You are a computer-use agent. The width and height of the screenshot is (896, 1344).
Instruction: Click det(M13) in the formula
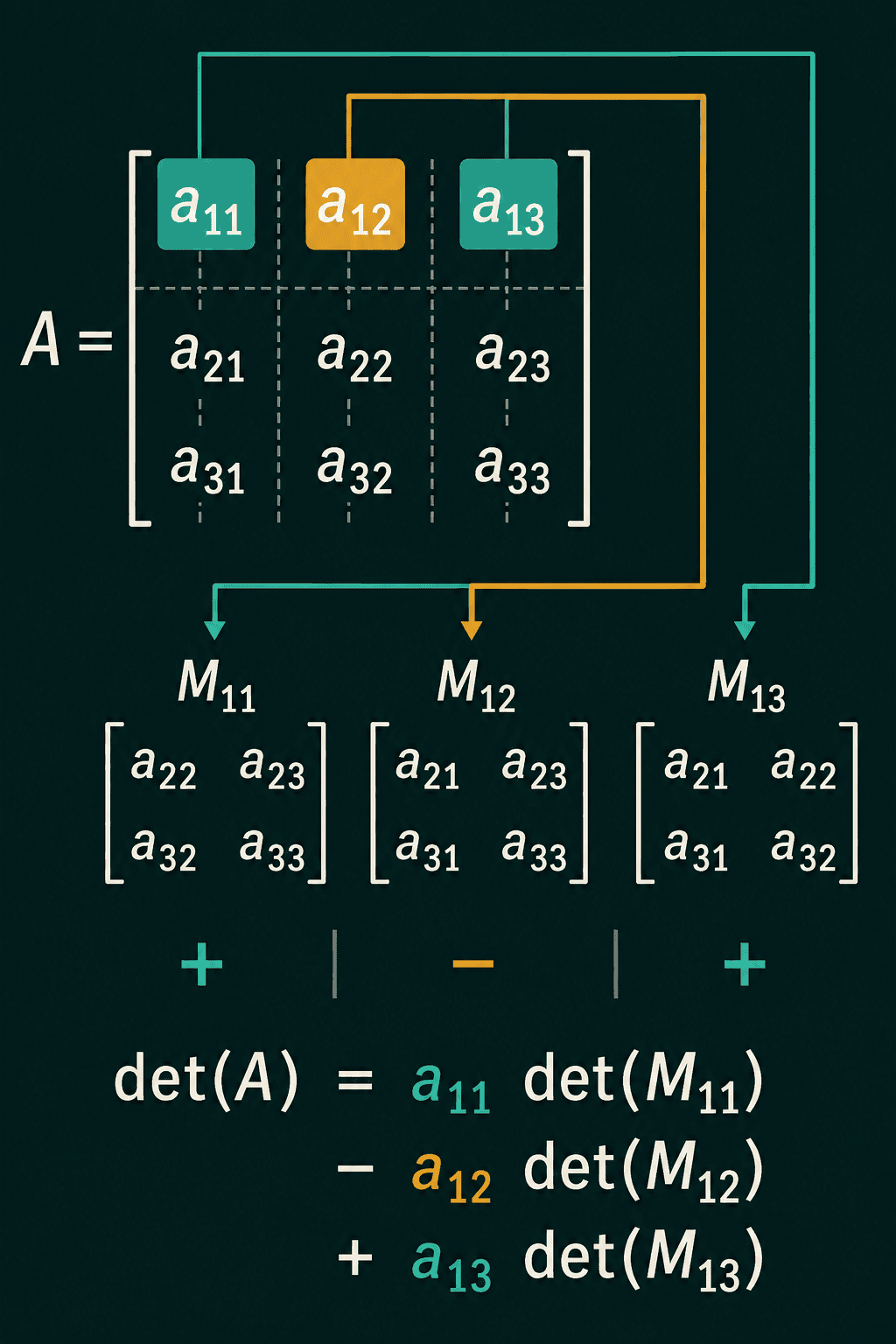644,1260
